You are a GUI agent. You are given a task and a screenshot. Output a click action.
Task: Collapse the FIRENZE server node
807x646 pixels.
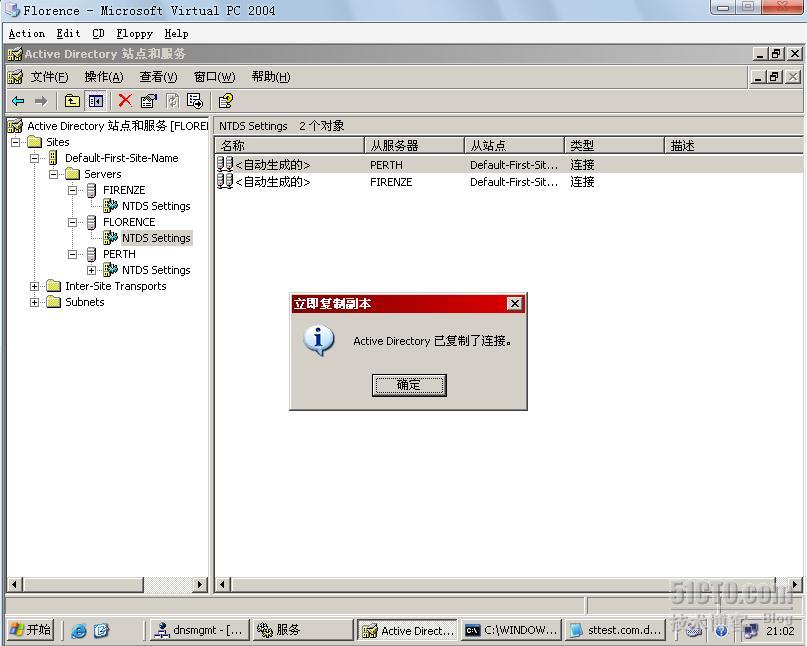point(73,190)
